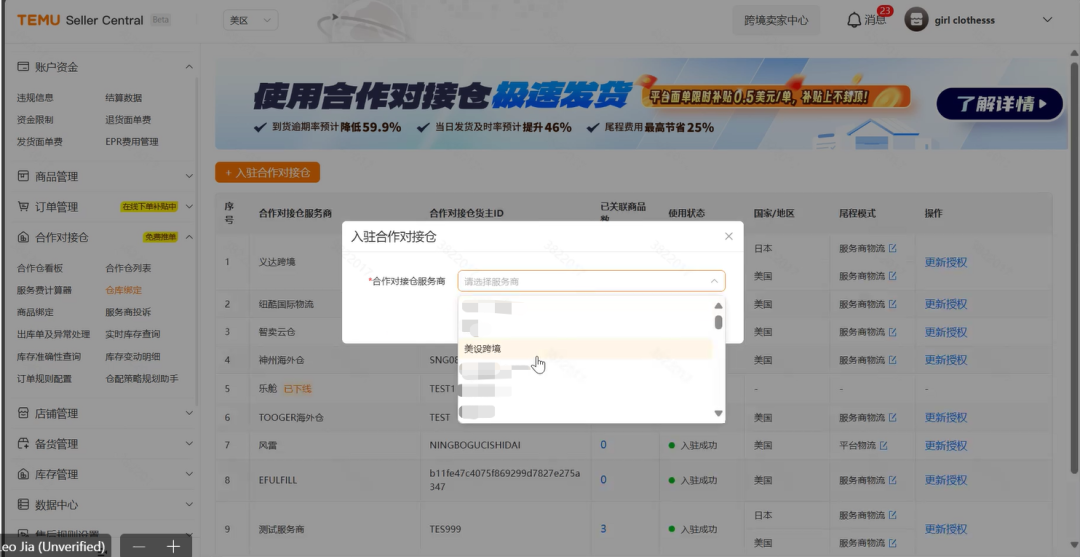The width and height of the screenshot is (1080, 557).
Task: Open 发货面单费 in the sidebar
Action: pyautogui.click(x=40, y=142)
